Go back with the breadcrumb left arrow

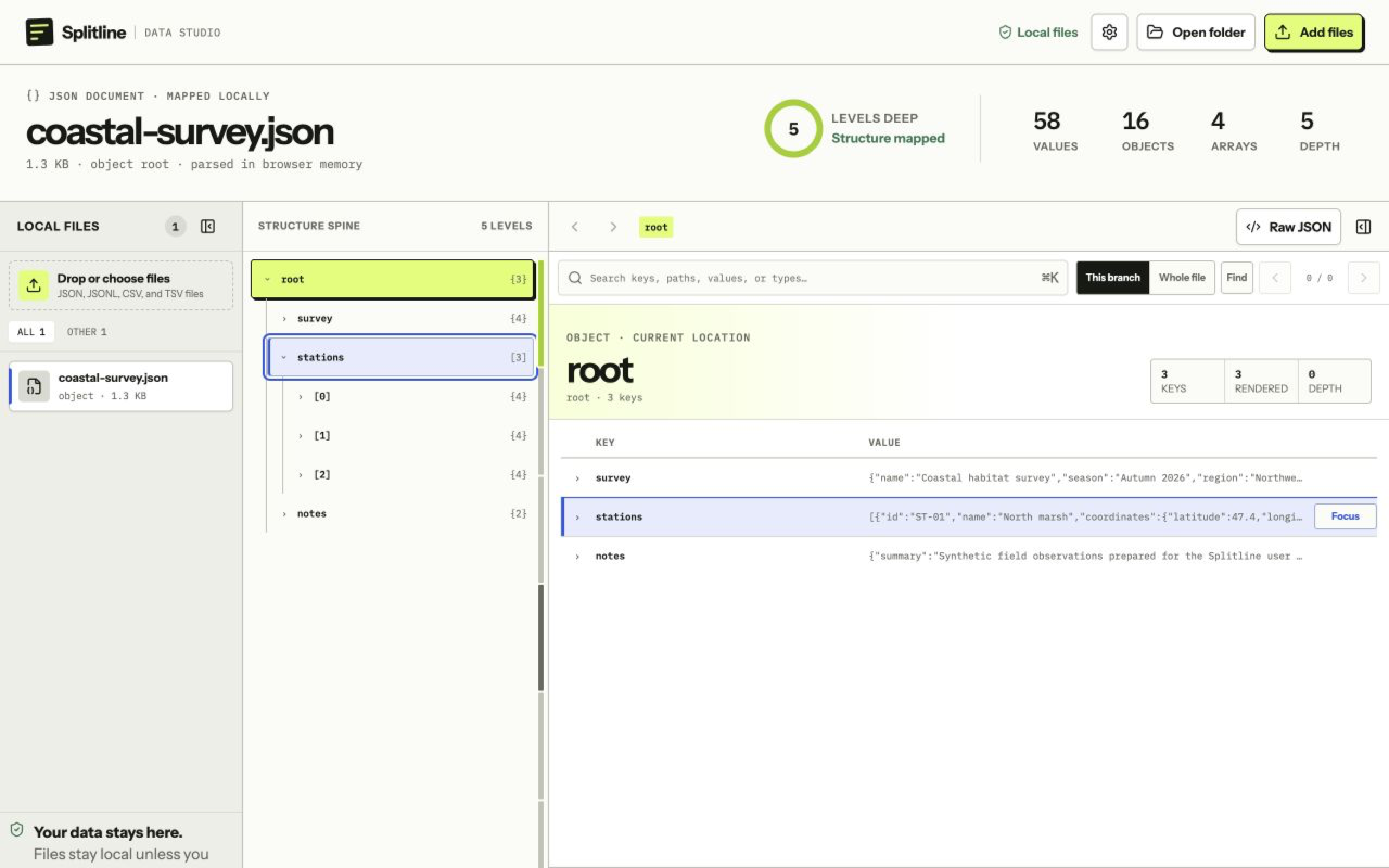point(575,227)
